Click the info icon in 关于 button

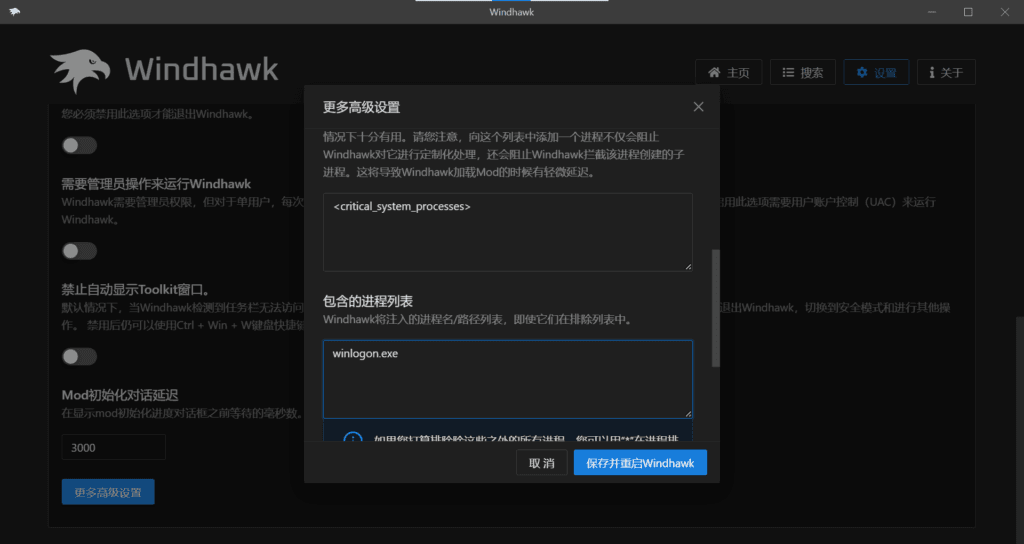coord(931,72)
